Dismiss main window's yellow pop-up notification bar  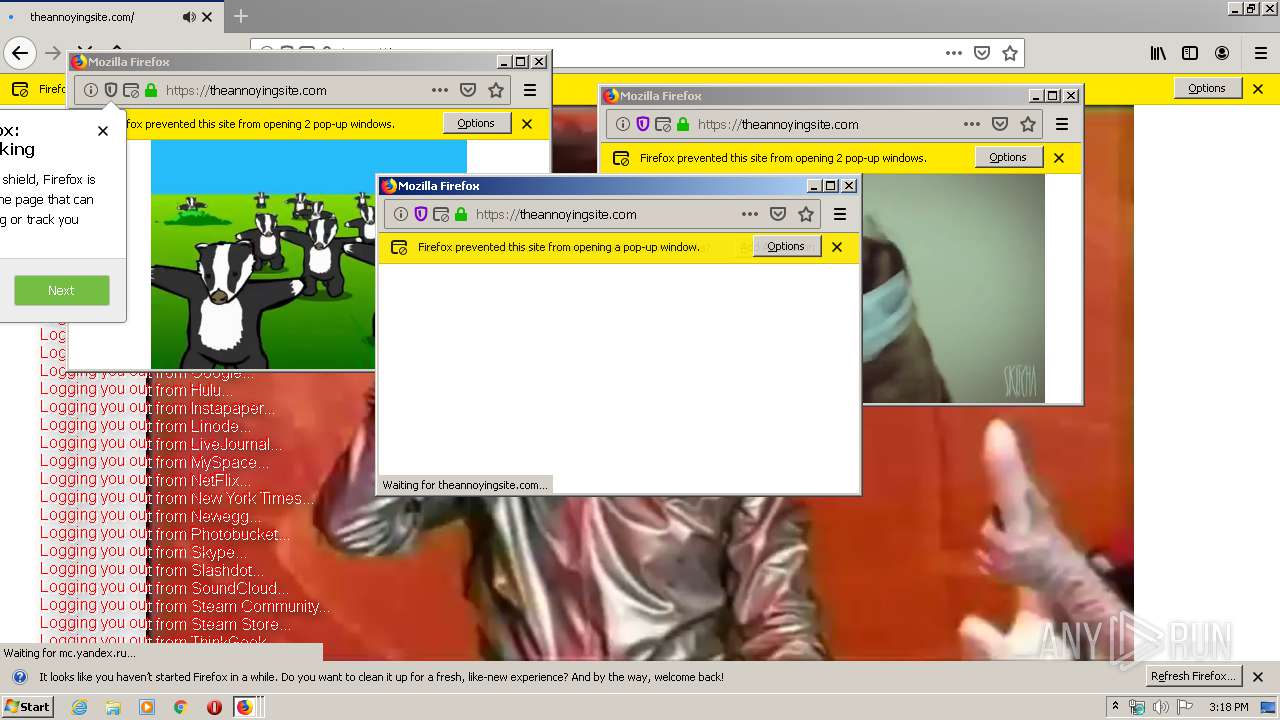(1258, 89)
